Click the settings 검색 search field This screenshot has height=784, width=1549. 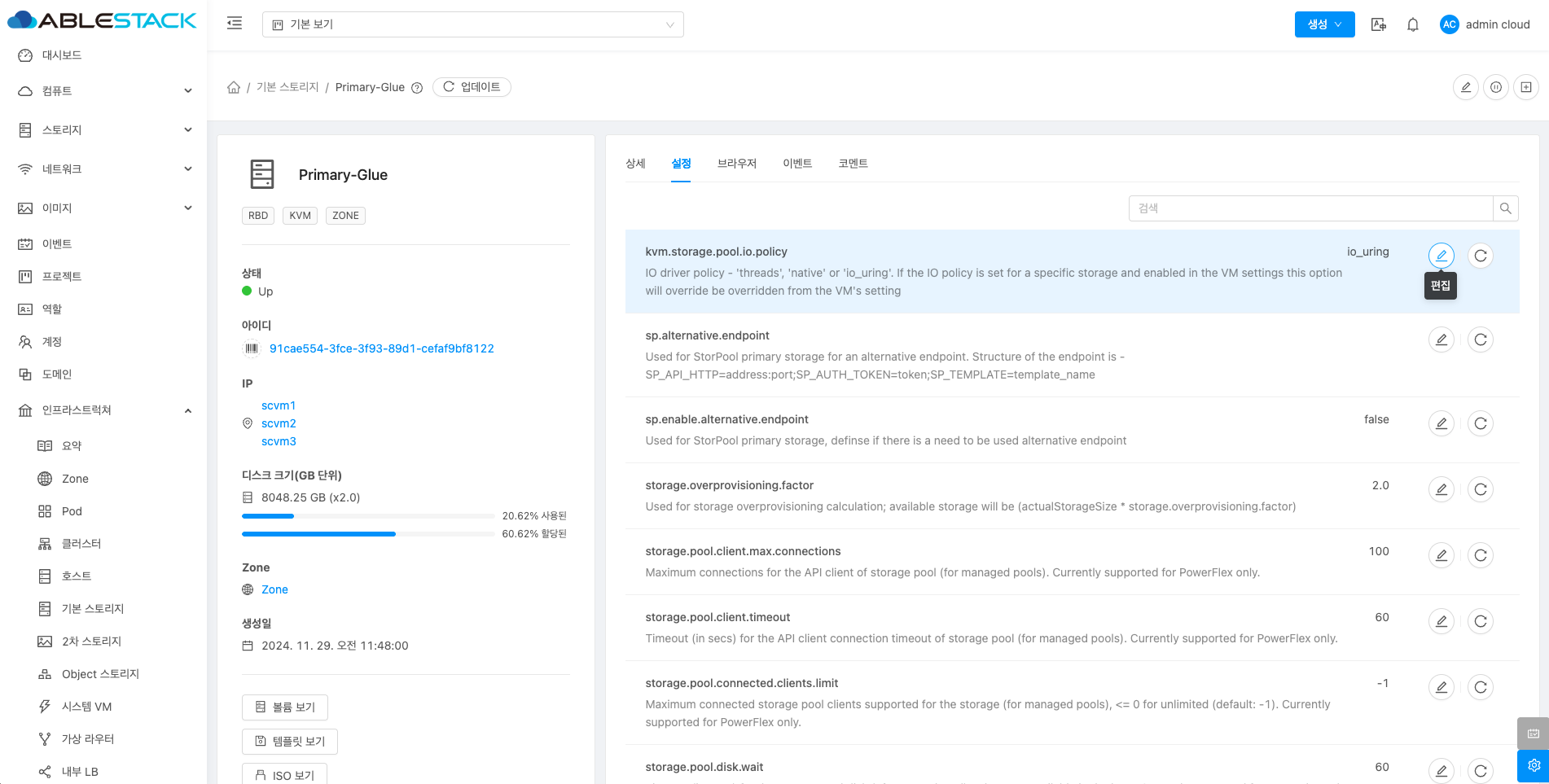pyautogui.click(x=1310, y=208)
